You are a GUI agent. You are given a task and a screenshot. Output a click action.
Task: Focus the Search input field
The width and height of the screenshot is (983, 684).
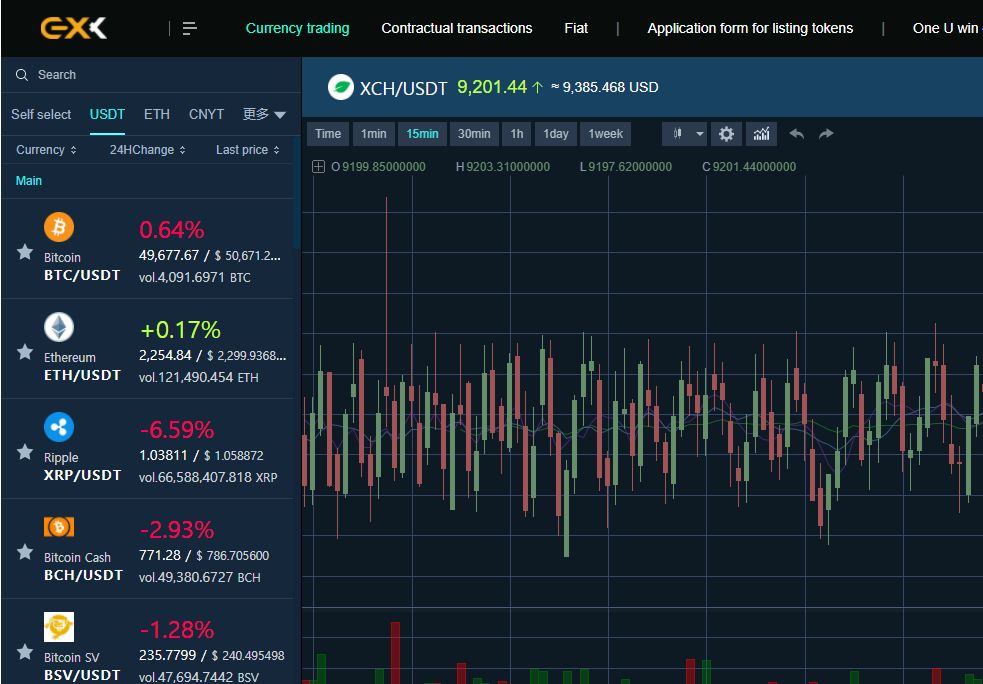tap(151, 75)
